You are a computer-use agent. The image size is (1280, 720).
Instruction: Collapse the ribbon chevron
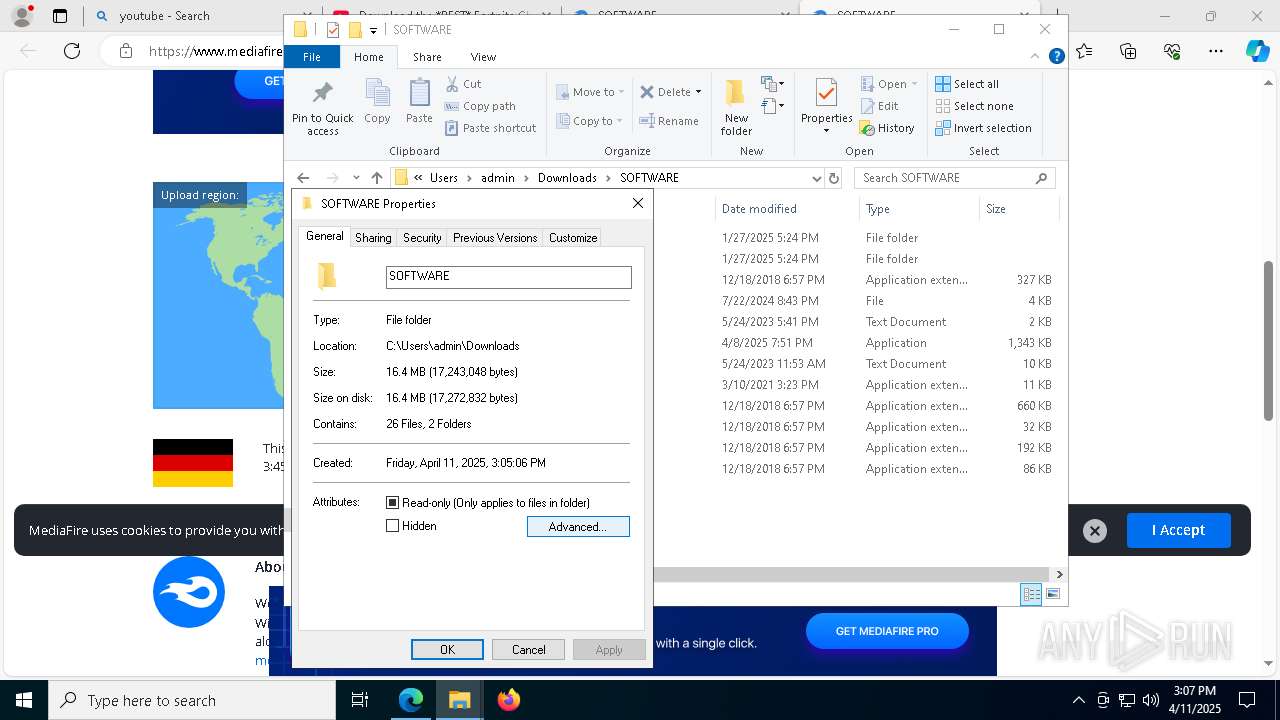(1035, 57)
